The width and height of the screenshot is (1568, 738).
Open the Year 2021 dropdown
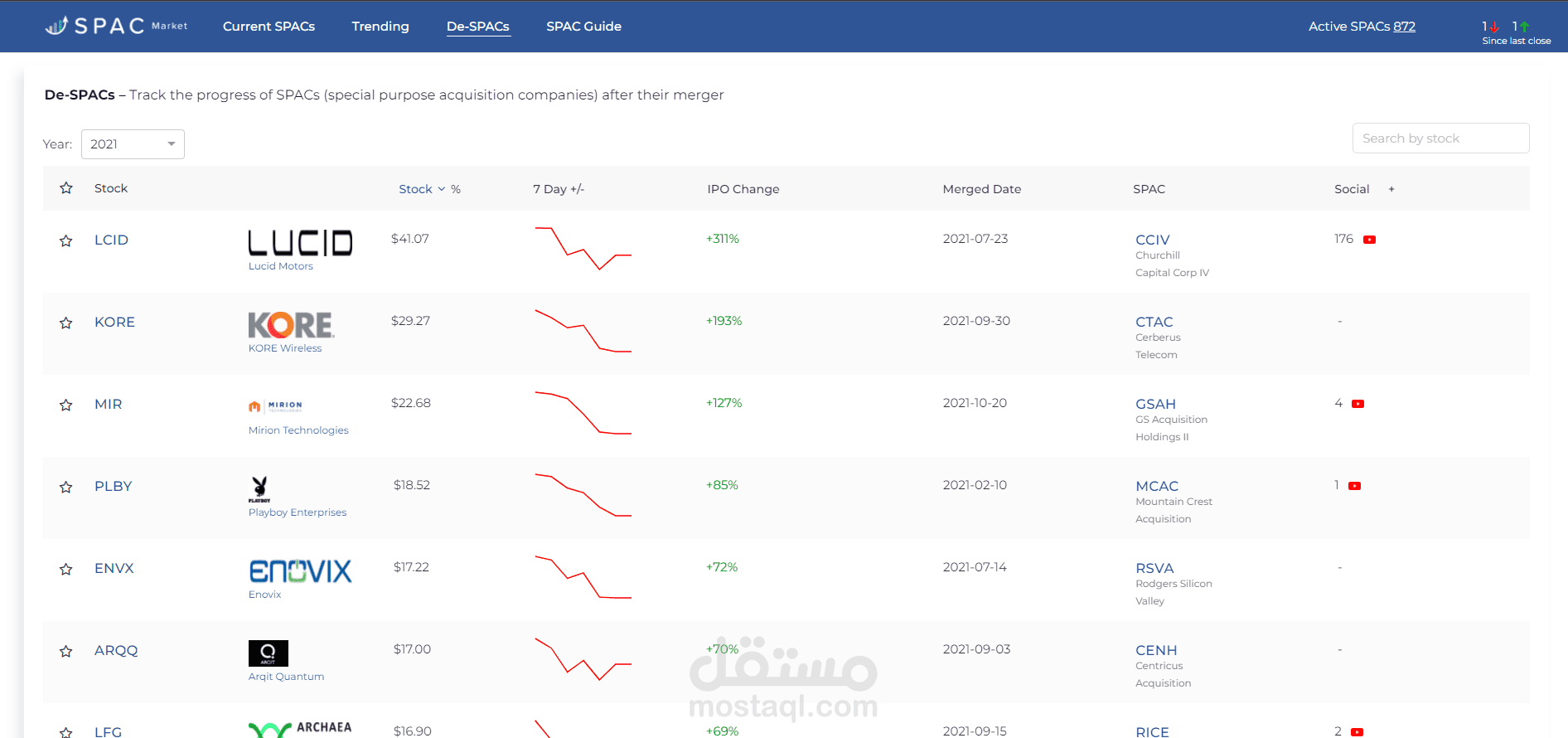coord(133,144)
